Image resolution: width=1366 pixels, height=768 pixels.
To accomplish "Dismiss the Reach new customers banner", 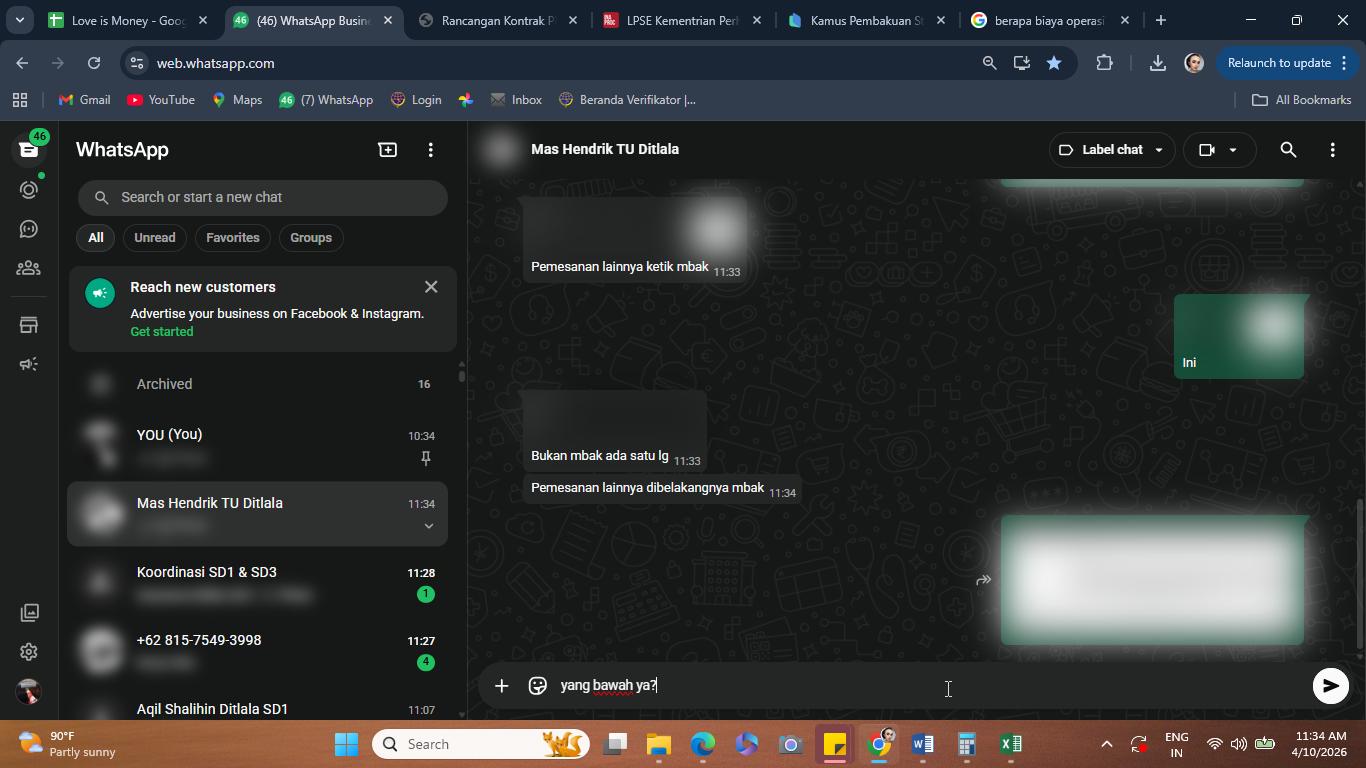I will tap(431, 287).
